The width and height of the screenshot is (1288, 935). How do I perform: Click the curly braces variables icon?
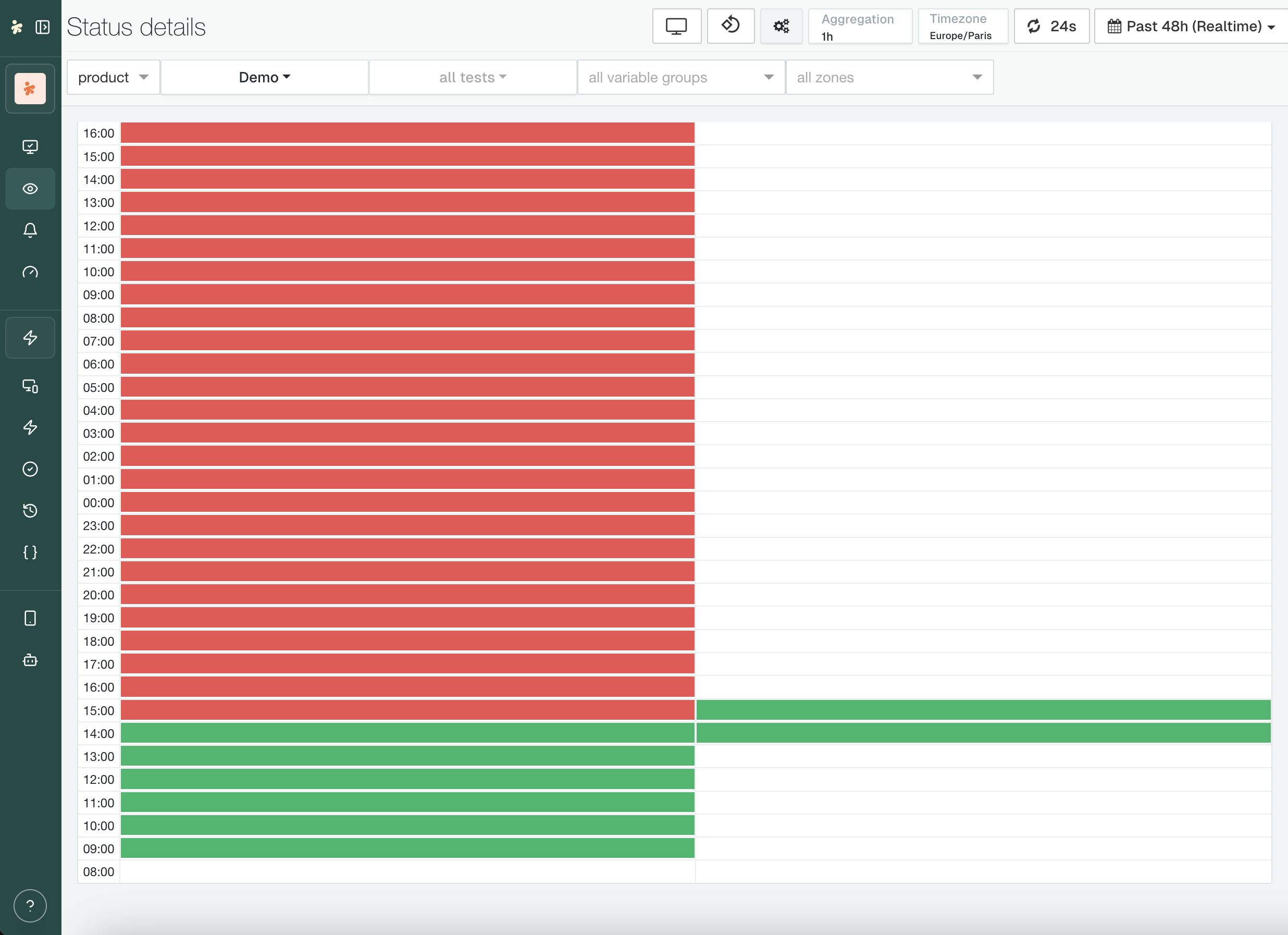click(x=30, y=552)
